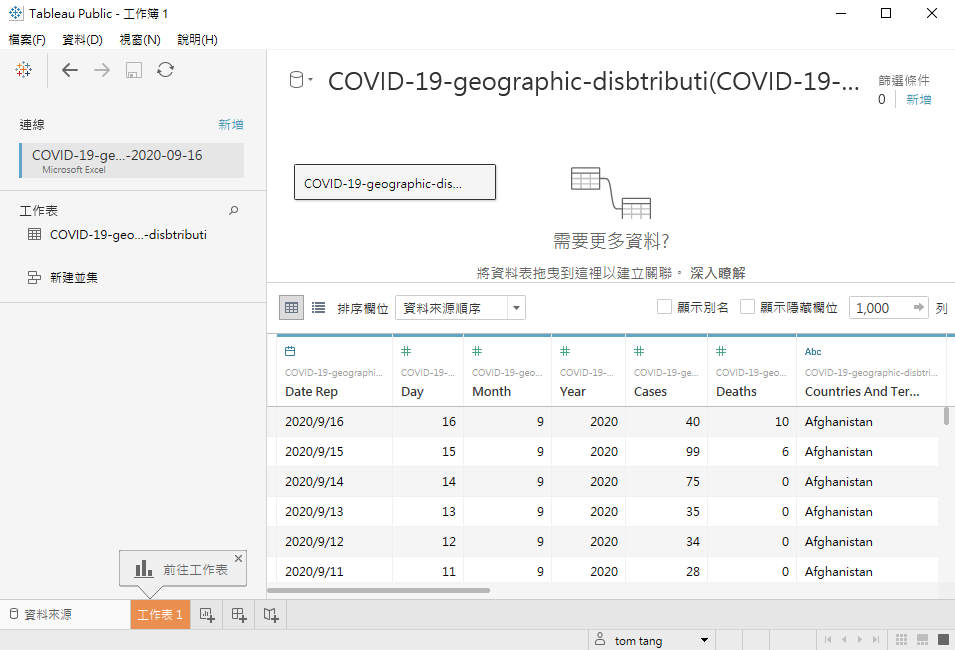The height and width of the screenshot is (650, 955).
Task: Click the bar chart icon in tooltip
Action: tap(144, 569)
